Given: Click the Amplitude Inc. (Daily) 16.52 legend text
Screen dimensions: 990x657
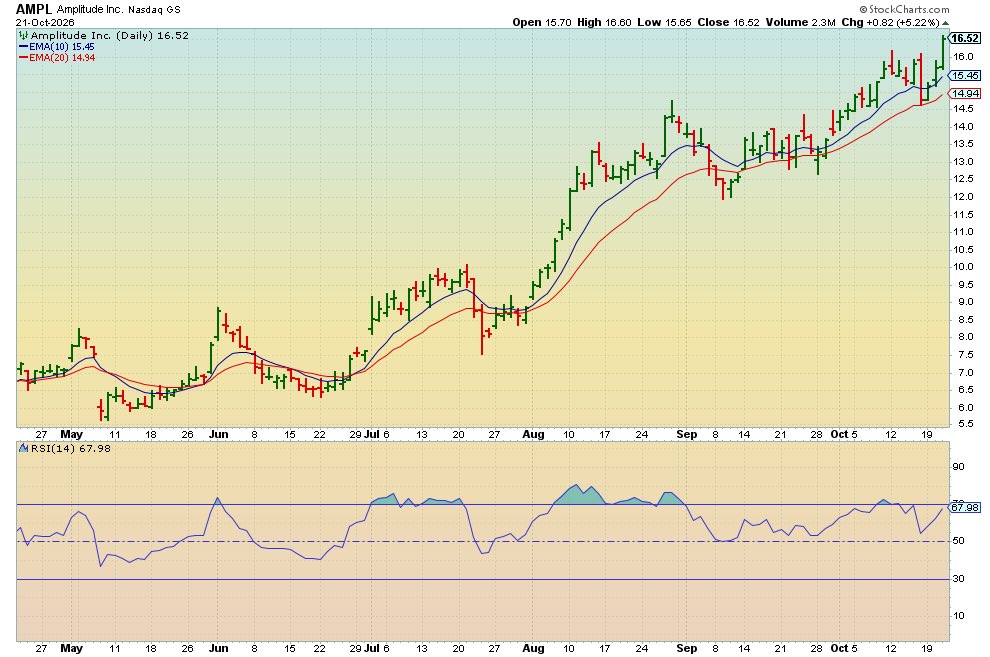Looking at the screenshot, I should (x=110, y=35).
